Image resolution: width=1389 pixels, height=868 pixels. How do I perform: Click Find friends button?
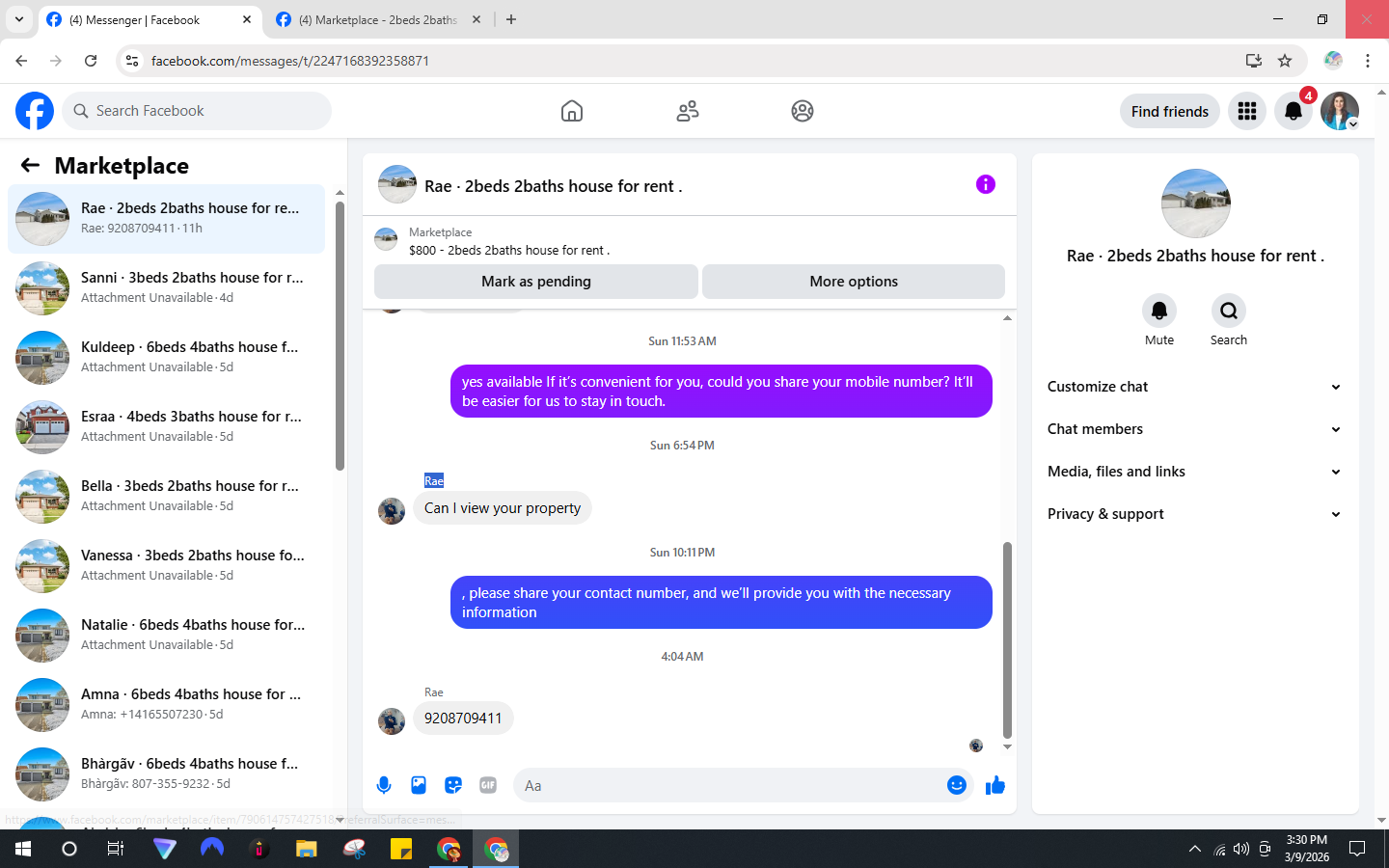1170,111
